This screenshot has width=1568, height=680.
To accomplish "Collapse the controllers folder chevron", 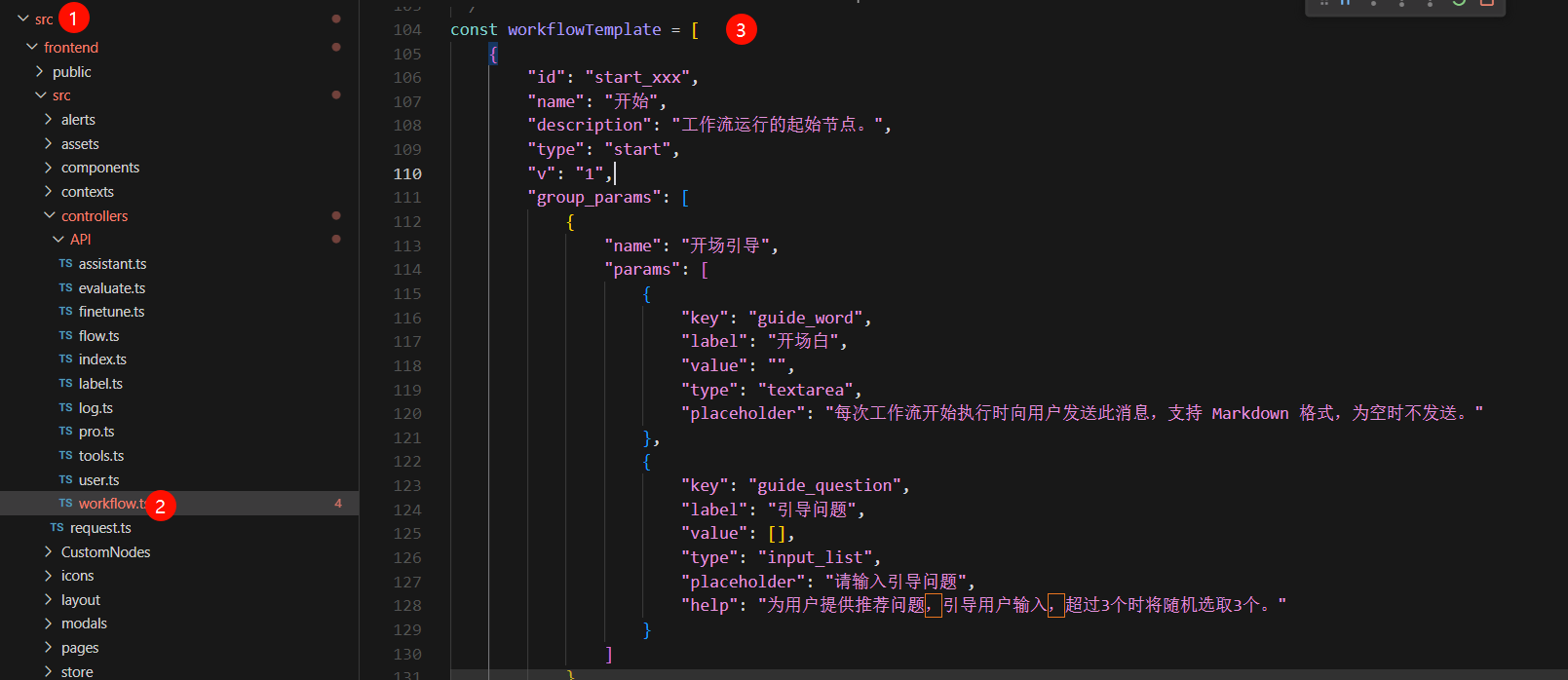I will point(50,215).
